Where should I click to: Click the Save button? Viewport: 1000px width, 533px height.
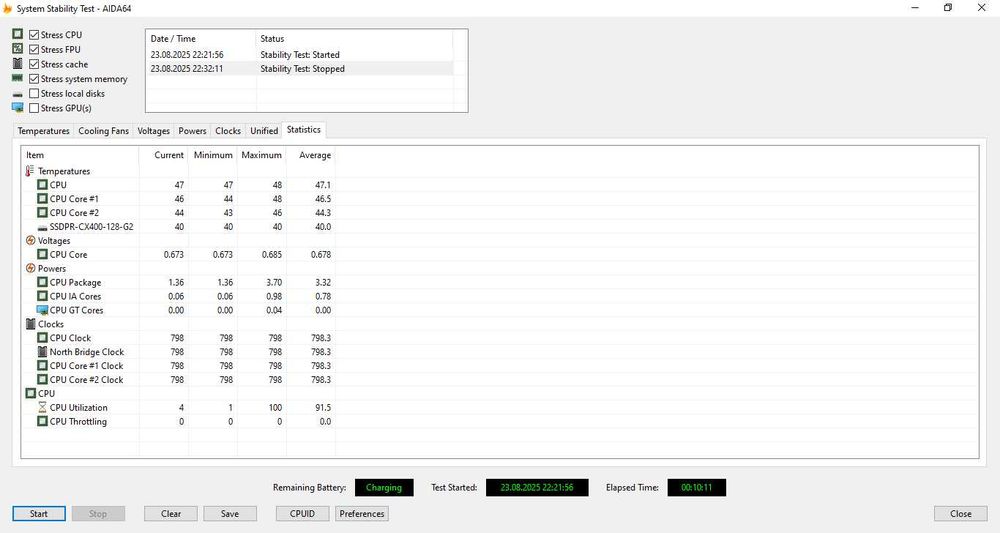tap(230, 514)
